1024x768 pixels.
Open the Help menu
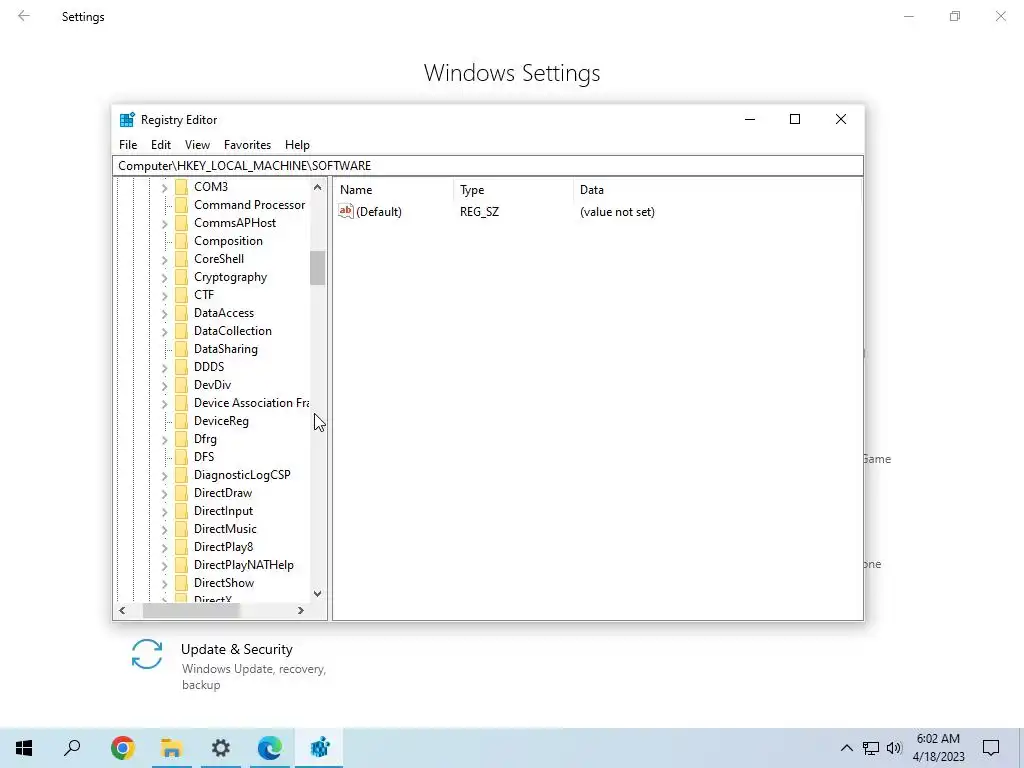pos(297,145)
